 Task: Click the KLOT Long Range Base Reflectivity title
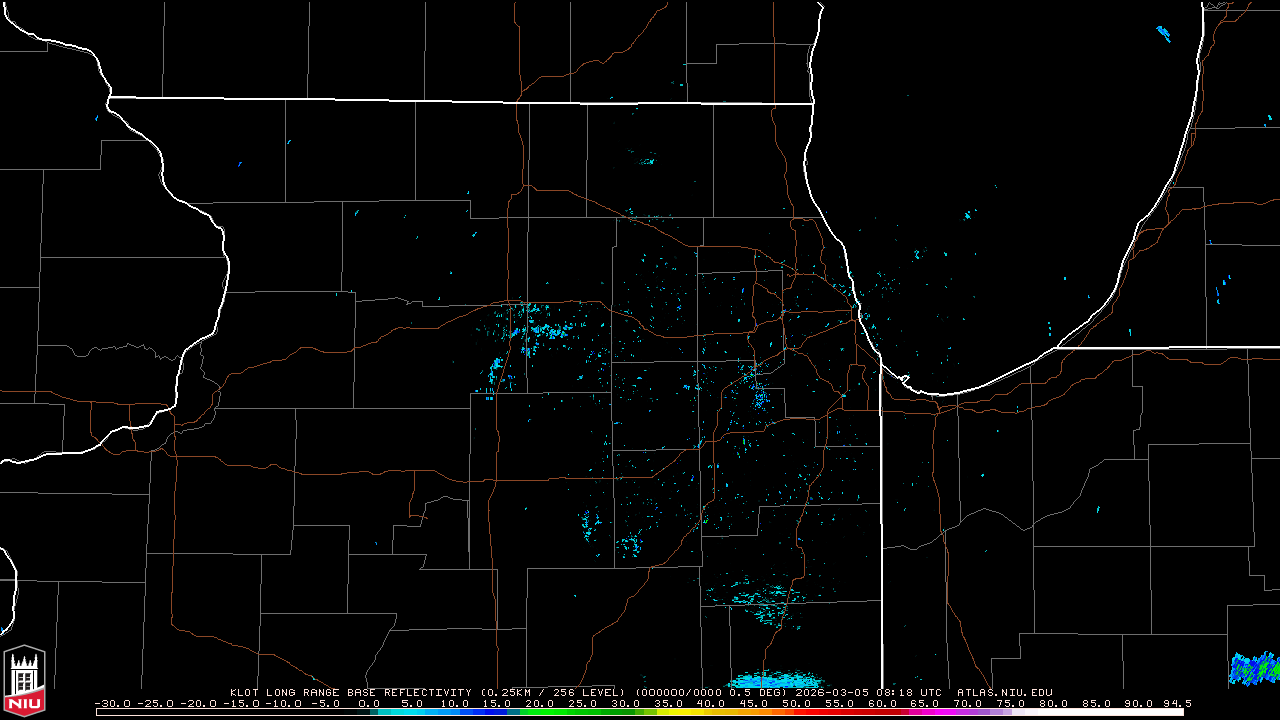[350, 692]
